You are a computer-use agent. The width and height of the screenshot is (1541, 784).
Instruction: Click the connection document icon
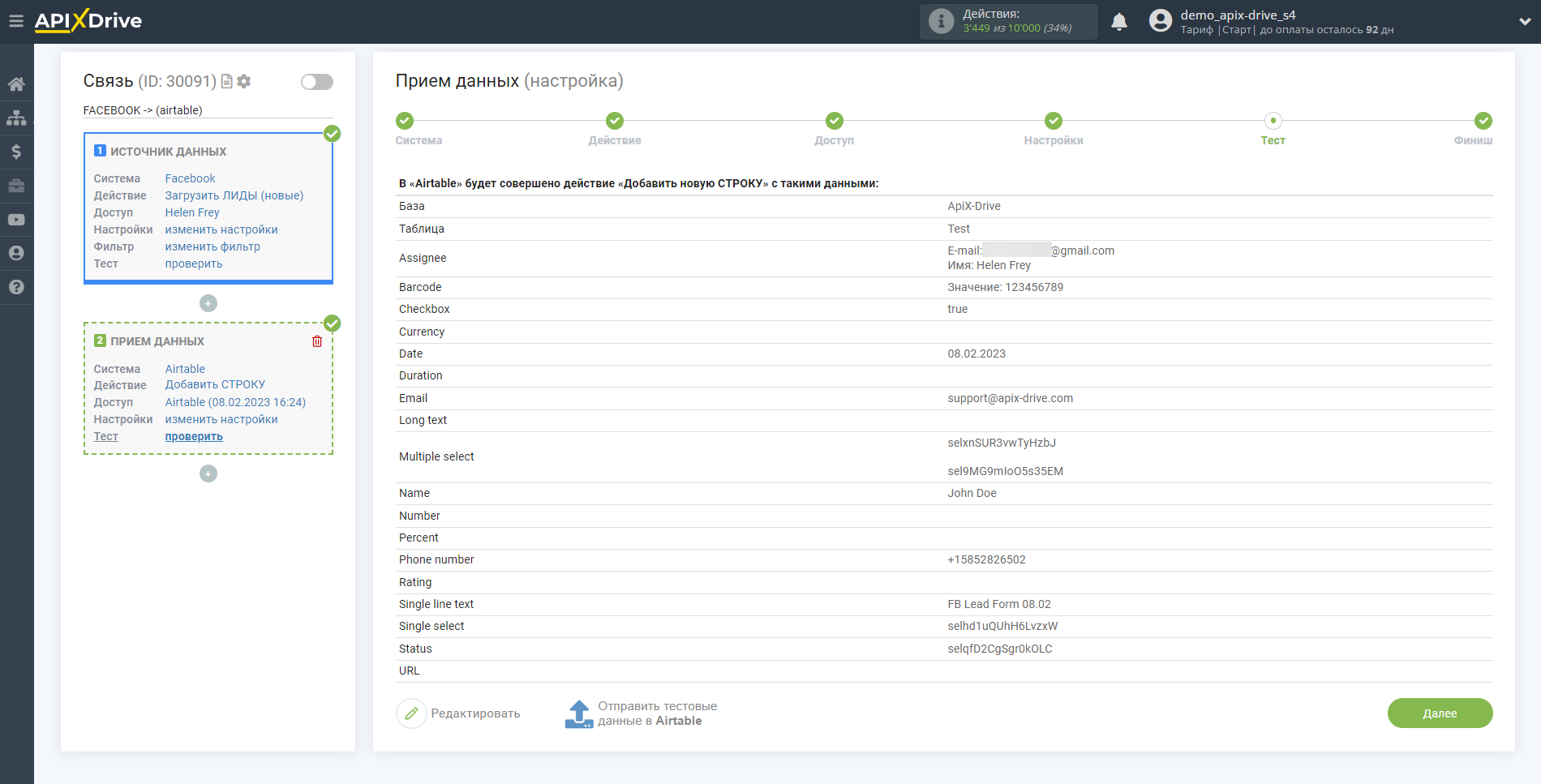point(227,81)
